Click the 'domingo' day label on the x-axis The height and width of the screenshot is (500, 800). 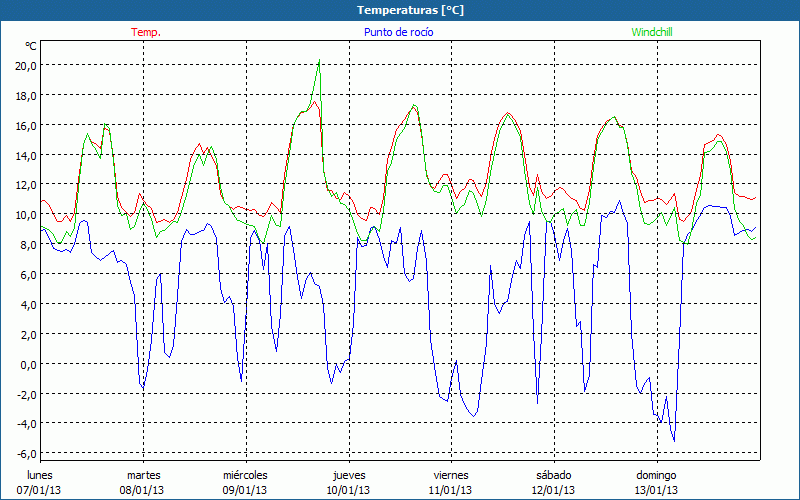(657, 475)
